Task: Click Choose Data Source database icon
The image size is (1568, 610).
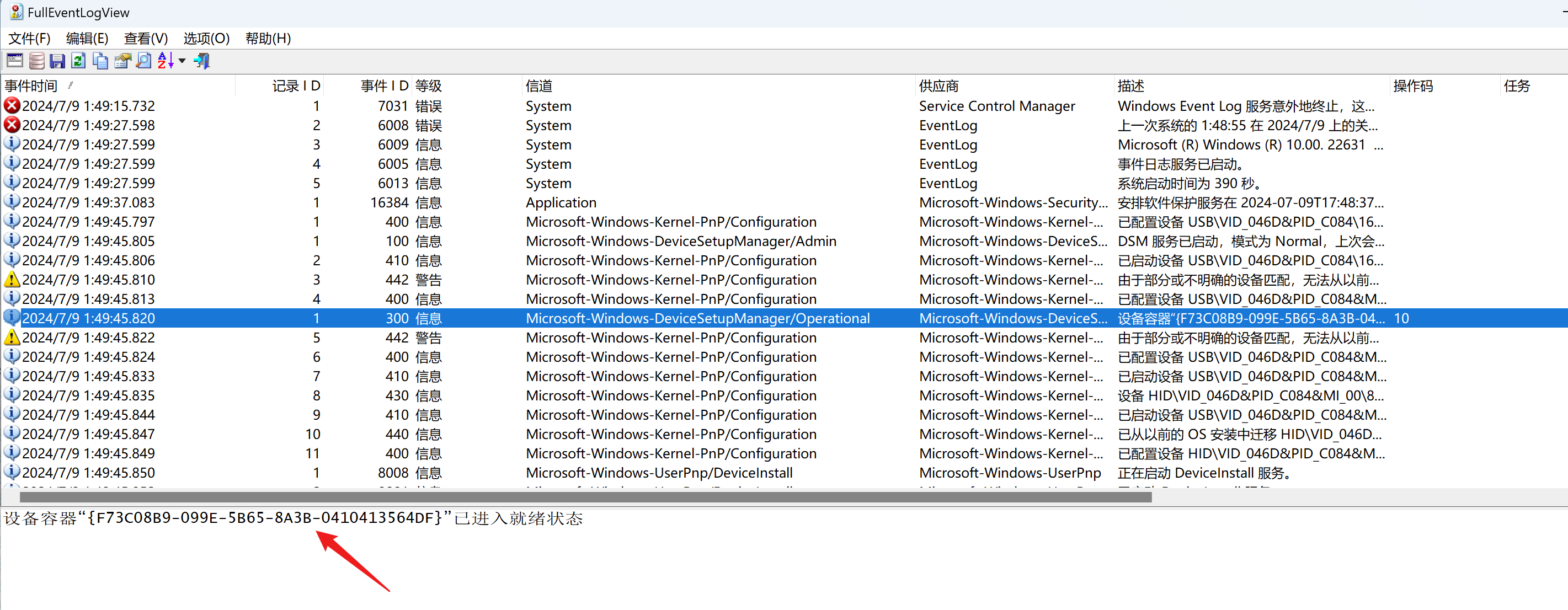Action: pyautogui.click(x=36, y=60)
